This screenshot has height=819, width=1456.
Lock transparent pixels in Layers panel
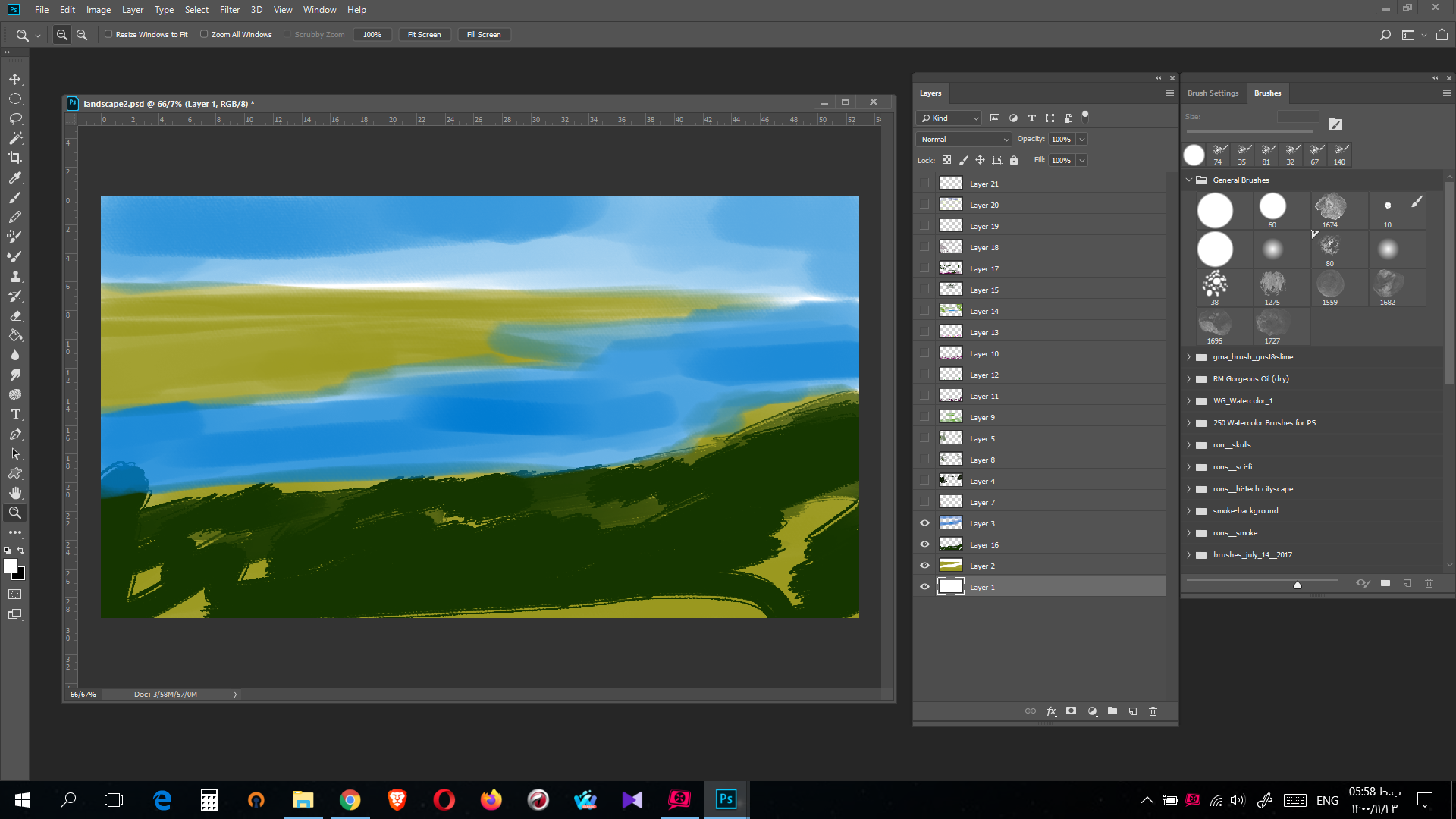click(946, 160)
